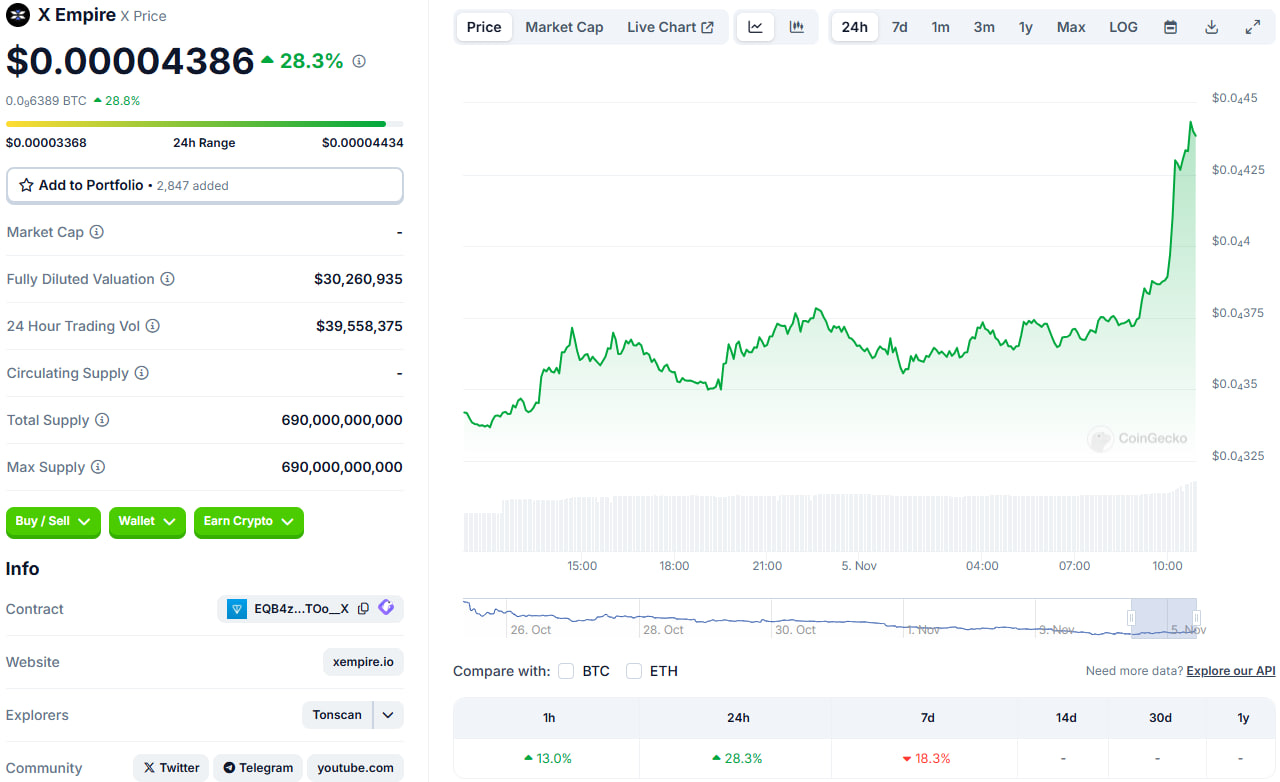This screenshot has height=782, width=1280.
Task: Select the 1y time range
Action: coord(1026,27)
